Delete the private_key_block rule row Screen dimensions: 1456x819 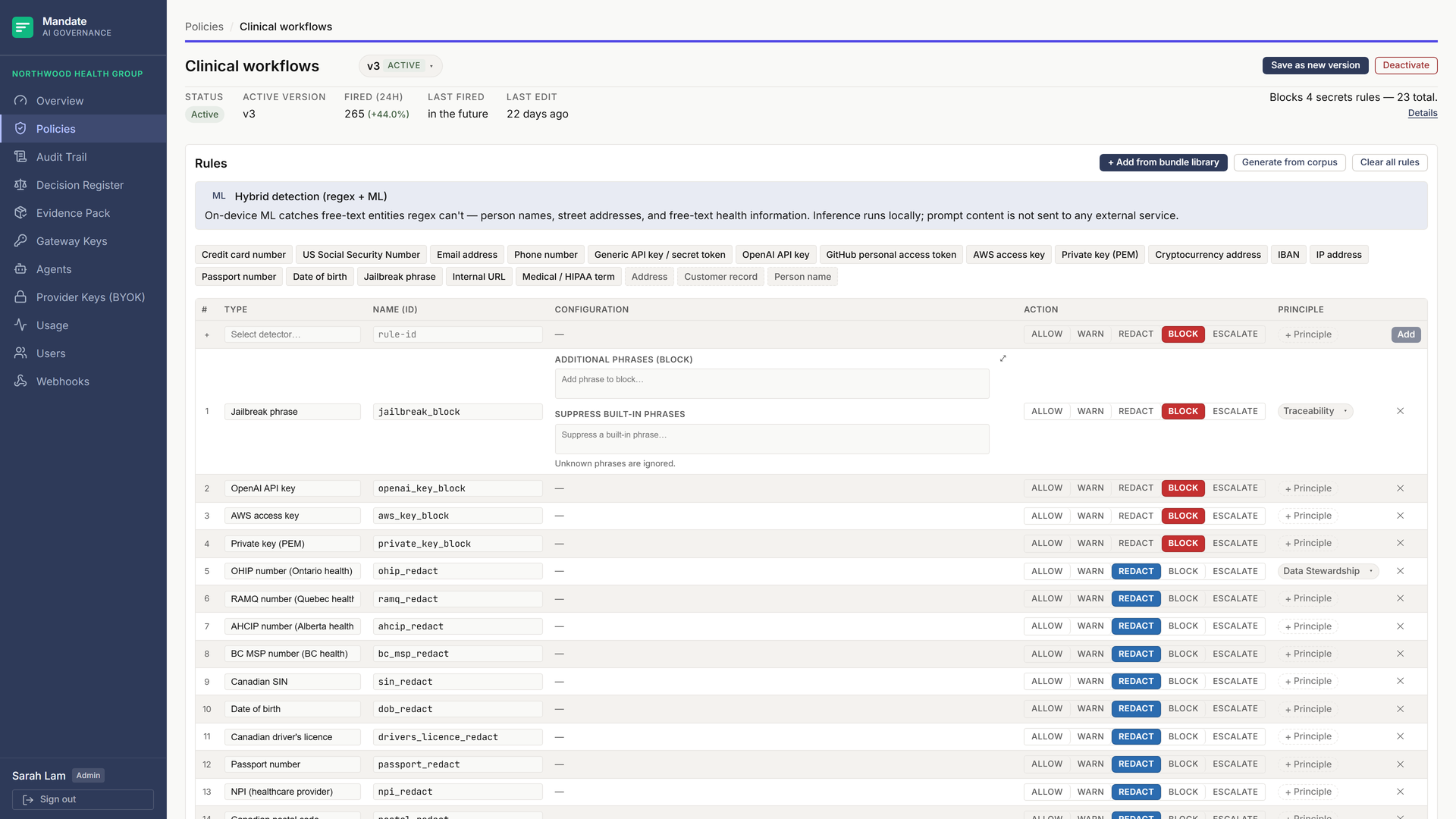(1400, 543)
